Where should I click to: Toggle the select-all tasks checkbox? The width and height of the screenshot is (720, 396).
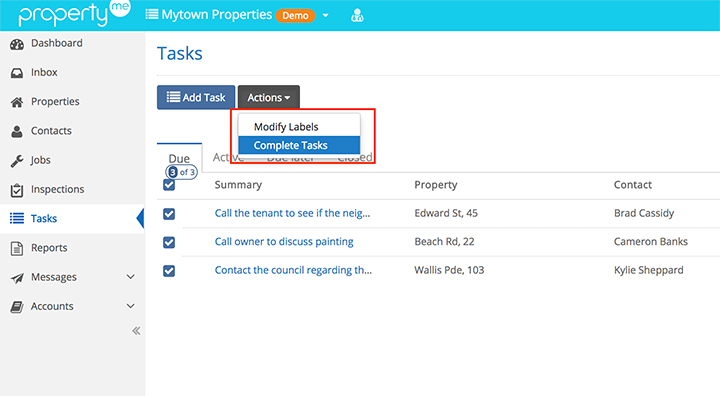(x=169, y=185)
